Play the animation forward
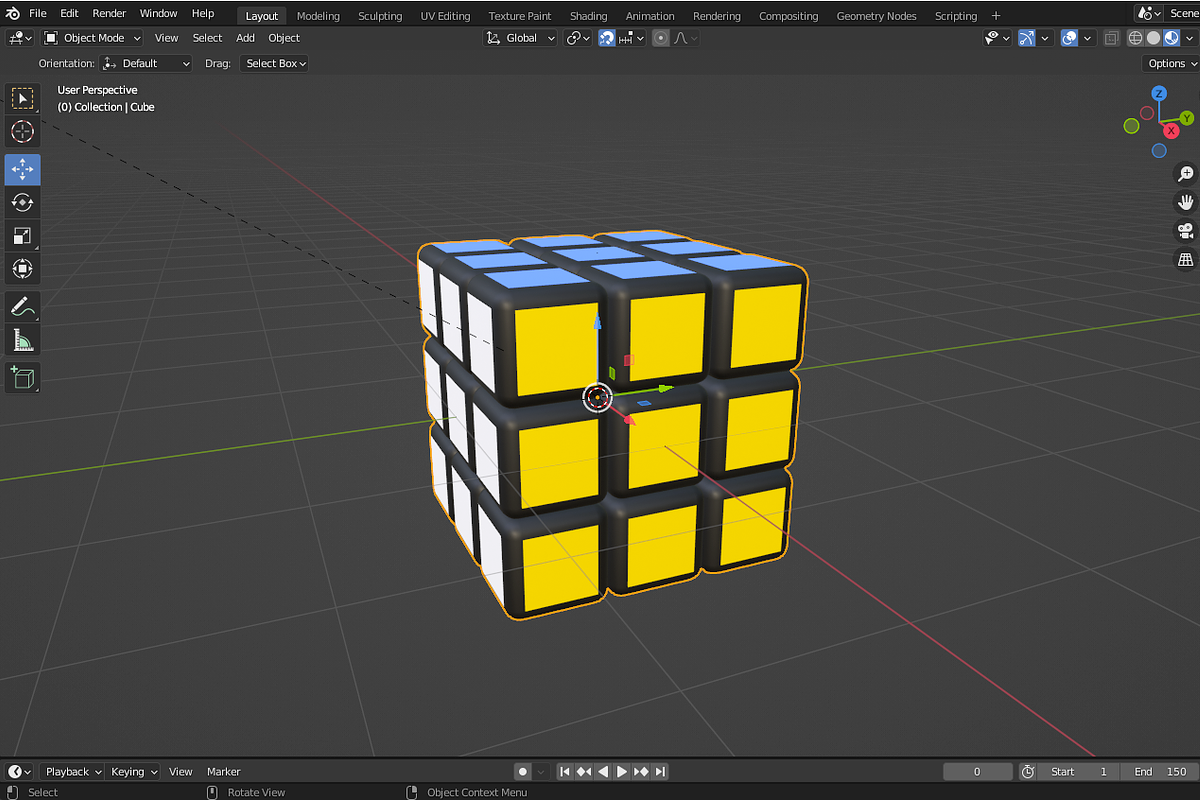Image resolution: width=1200 pixels, height=800 pixels. coord(622,772)
